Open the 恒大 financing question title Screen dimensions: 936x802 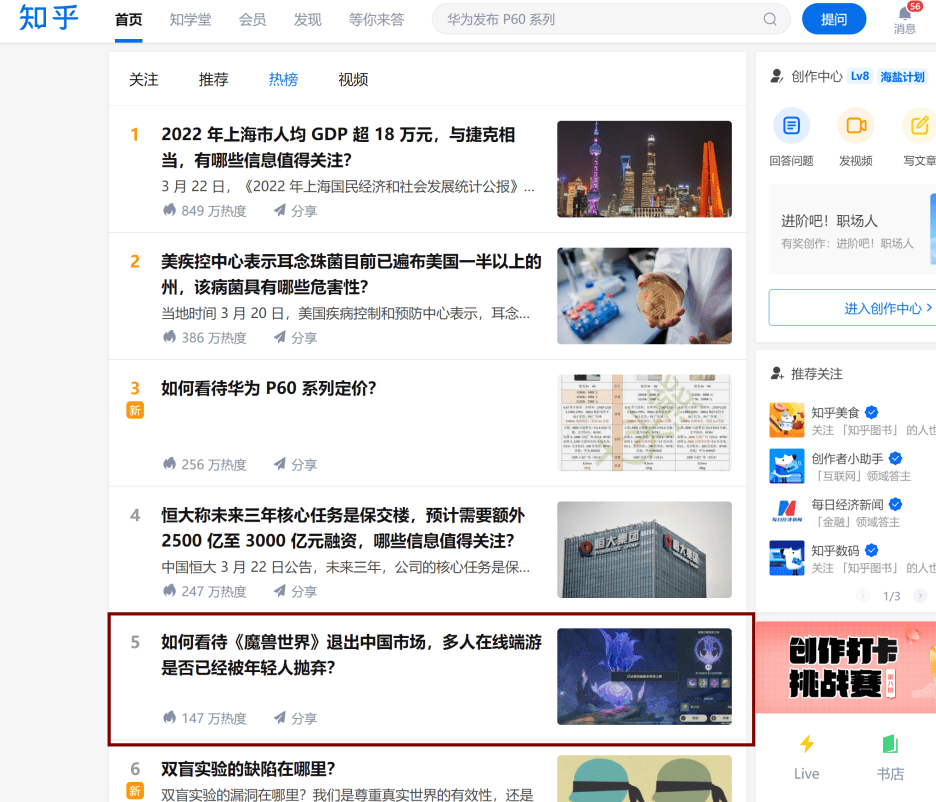(343, 528)
